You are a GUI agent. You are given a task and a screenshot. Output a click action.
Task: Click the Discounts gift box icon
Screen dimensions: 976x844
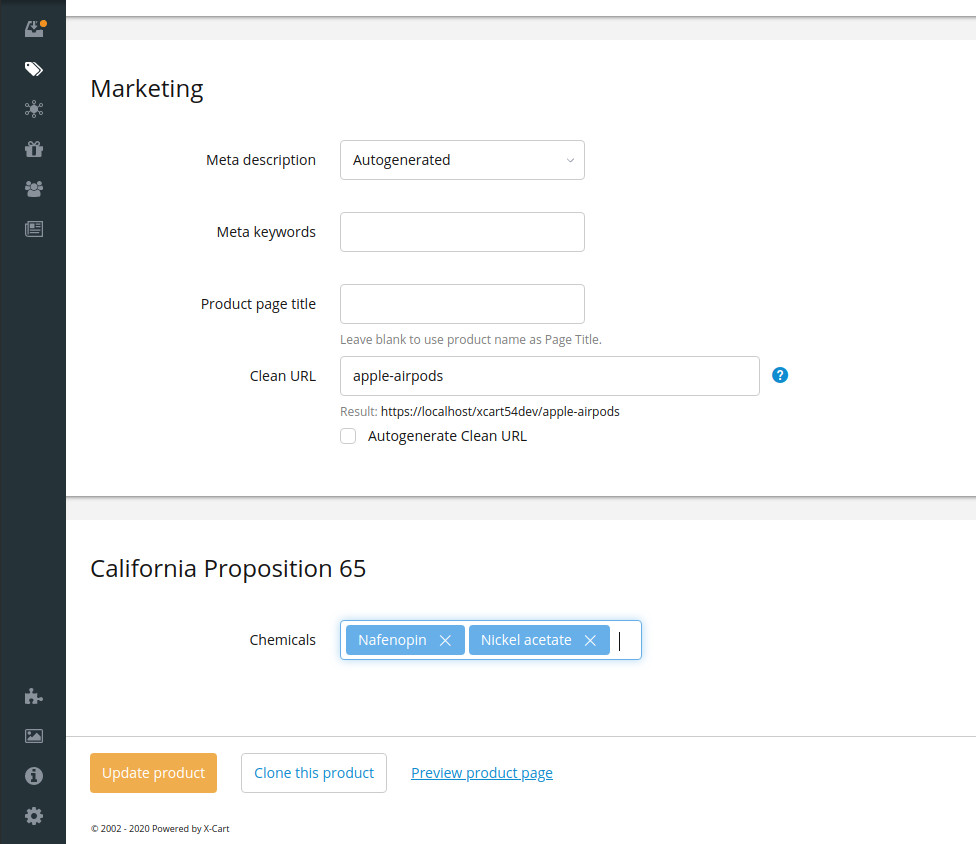34,149
